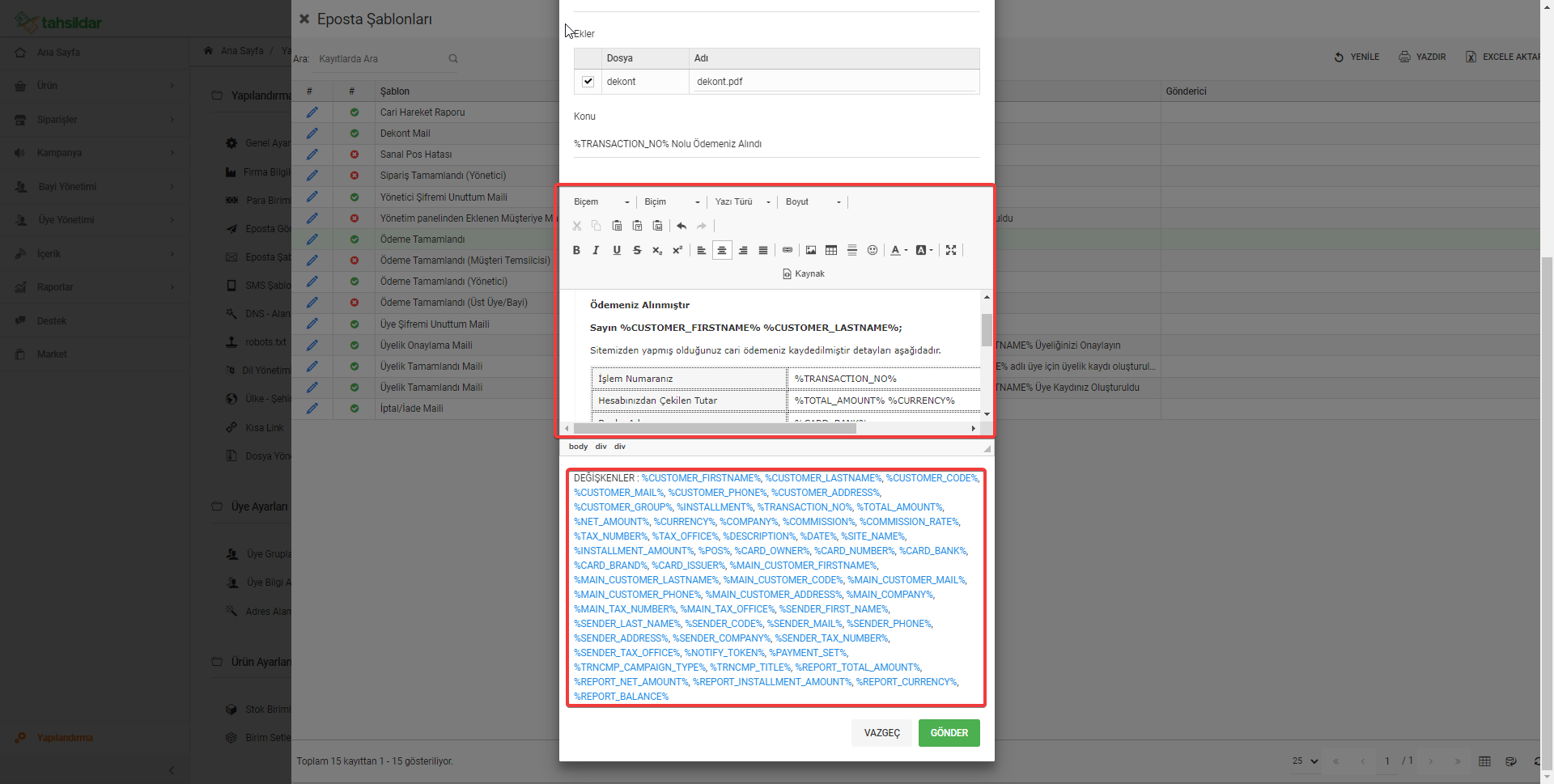Undo the last editor action

coord(681,226)
